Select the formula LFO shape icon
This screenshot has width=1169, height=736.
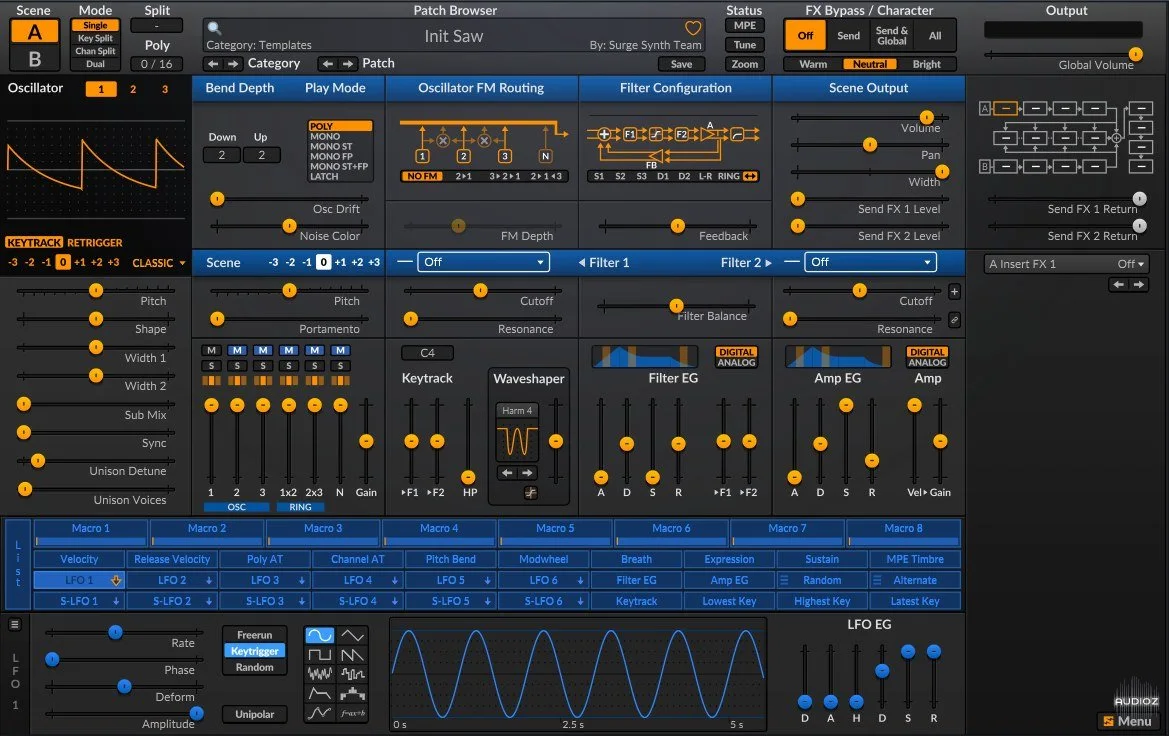tap(352, 713)
